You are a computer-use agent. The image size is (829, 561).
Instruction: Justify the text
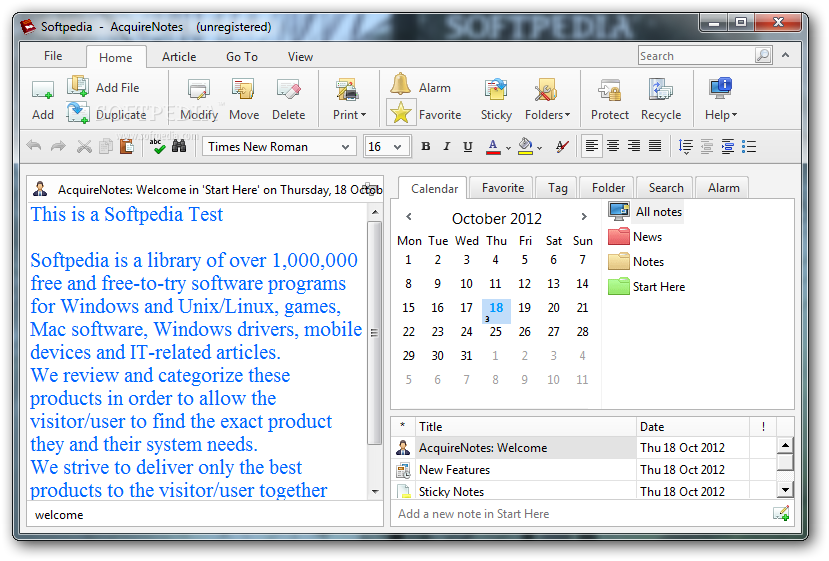[x=655, y=146]
